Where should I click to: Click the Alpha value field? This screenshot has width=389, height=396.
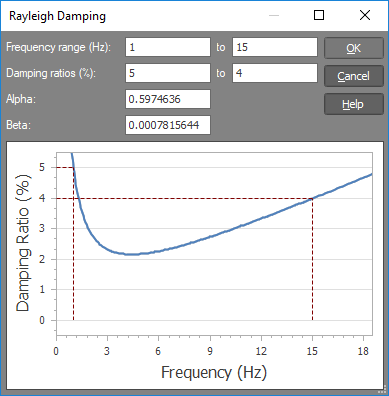(x=168, y=99)
